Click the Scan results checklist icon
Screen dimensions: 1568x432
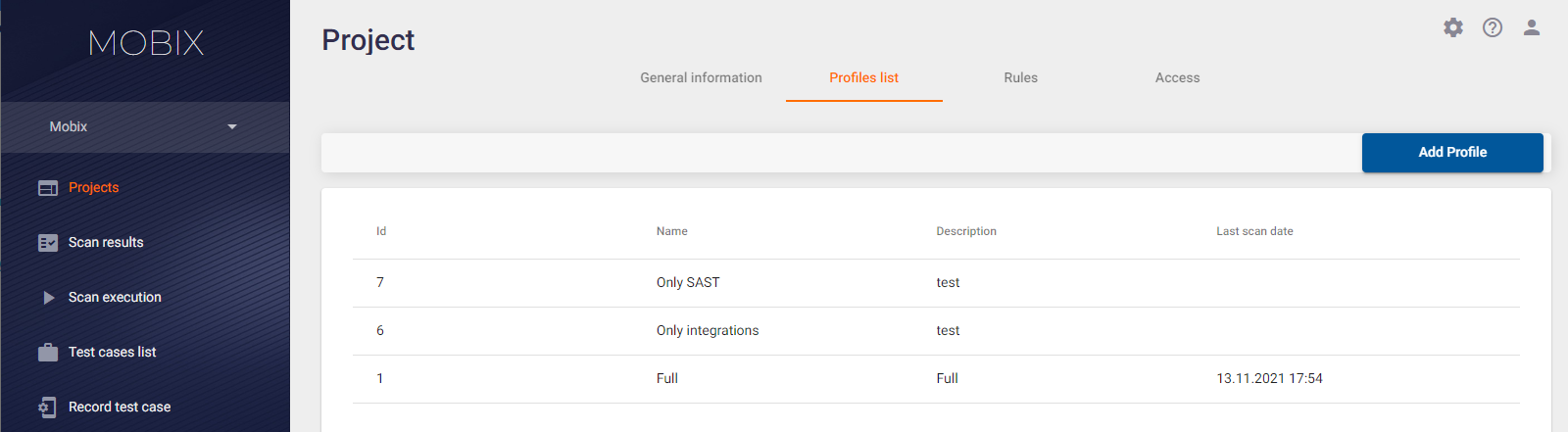pyautogui.click(x=48, y=243)
